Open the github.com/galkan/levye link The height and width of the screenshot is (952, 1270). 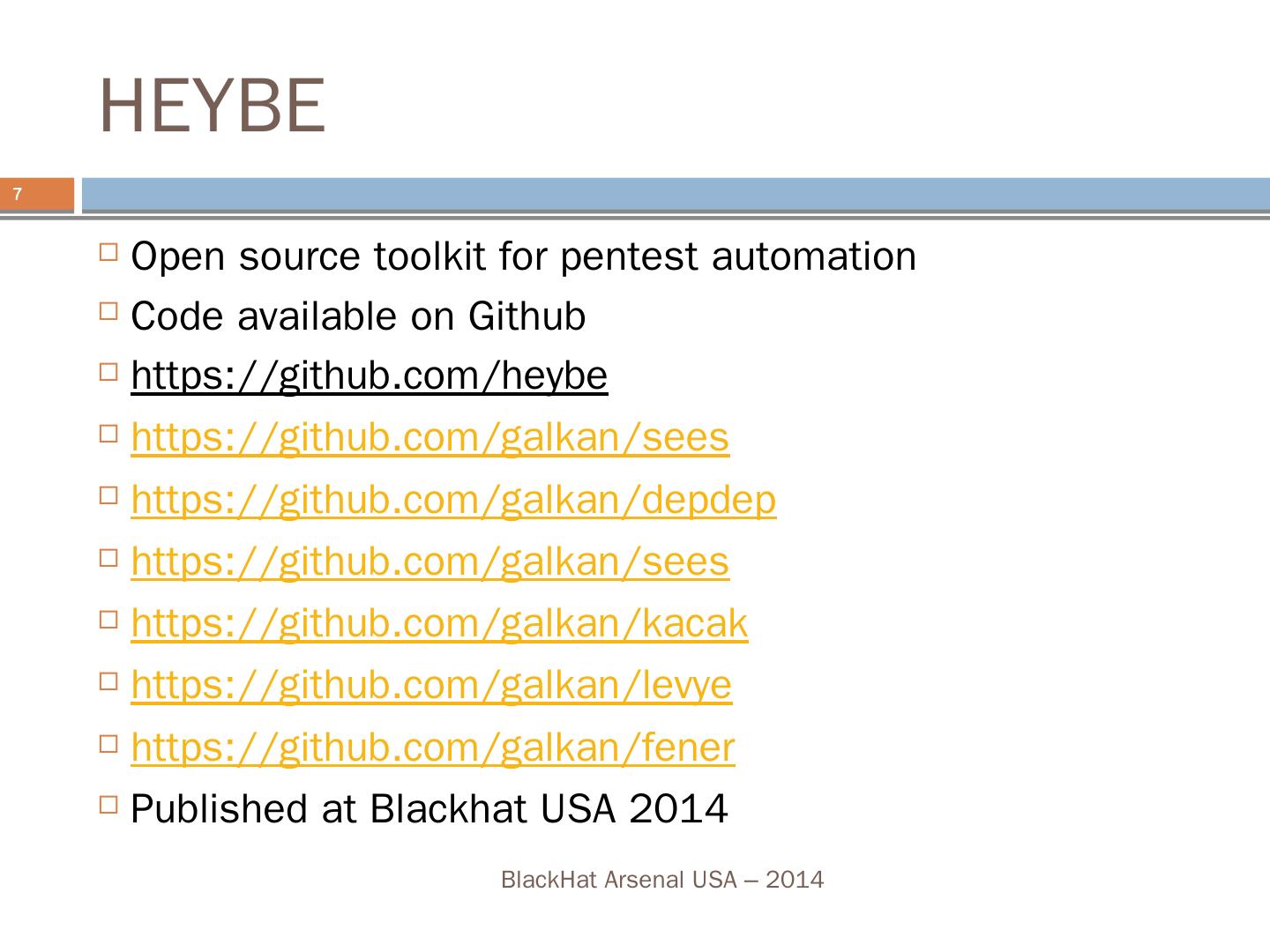[431, 685]
